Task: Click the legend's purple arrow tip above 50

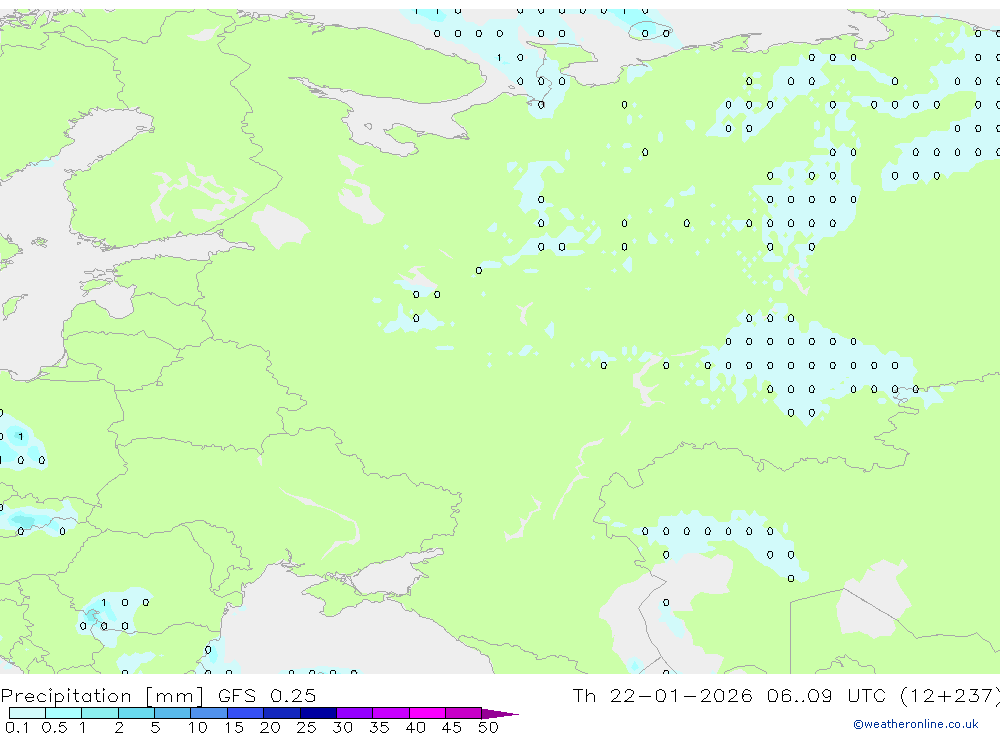Action: tap(501, 714)
